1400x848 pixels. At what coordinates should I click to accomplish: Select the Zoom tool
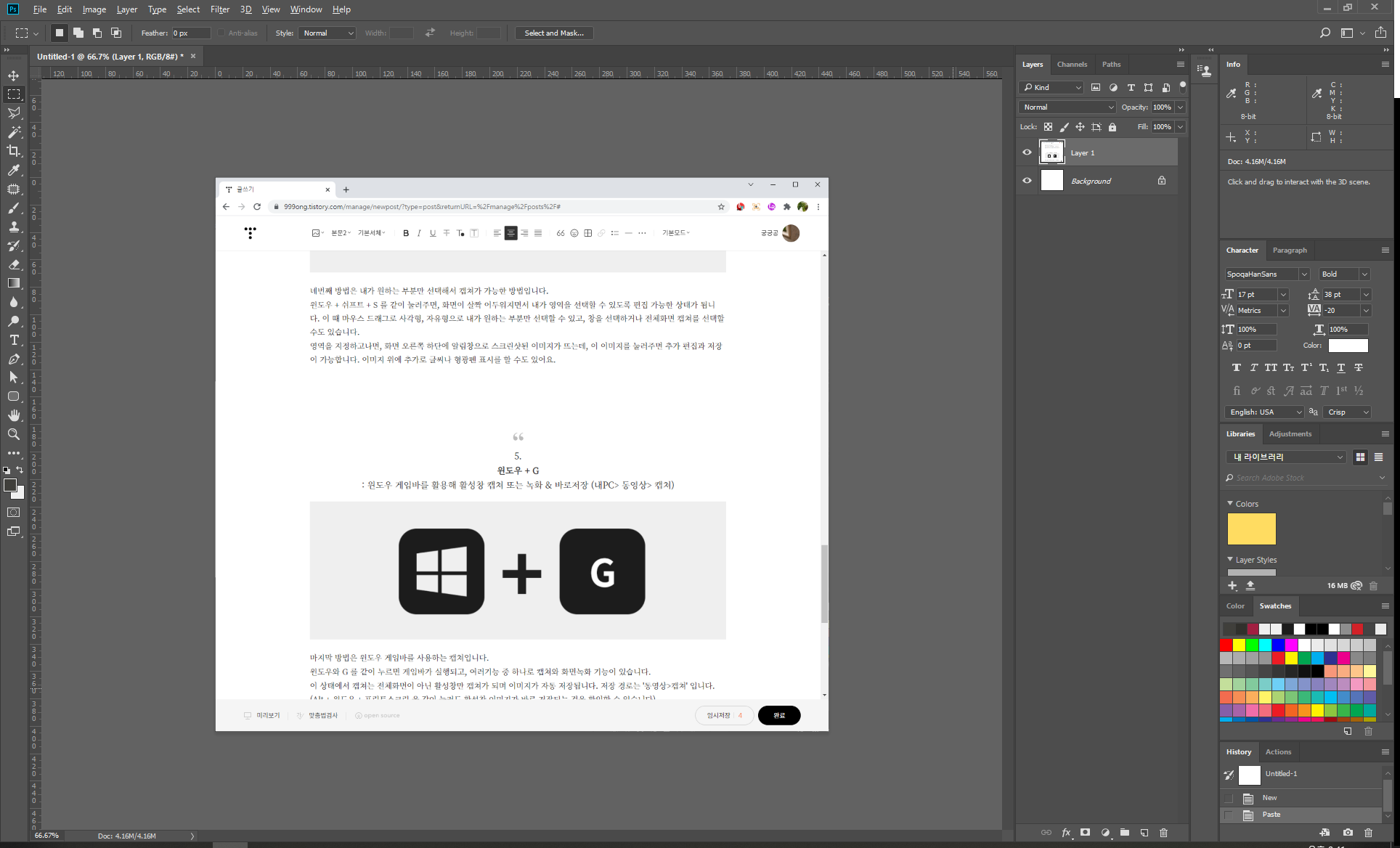(14, 434)
